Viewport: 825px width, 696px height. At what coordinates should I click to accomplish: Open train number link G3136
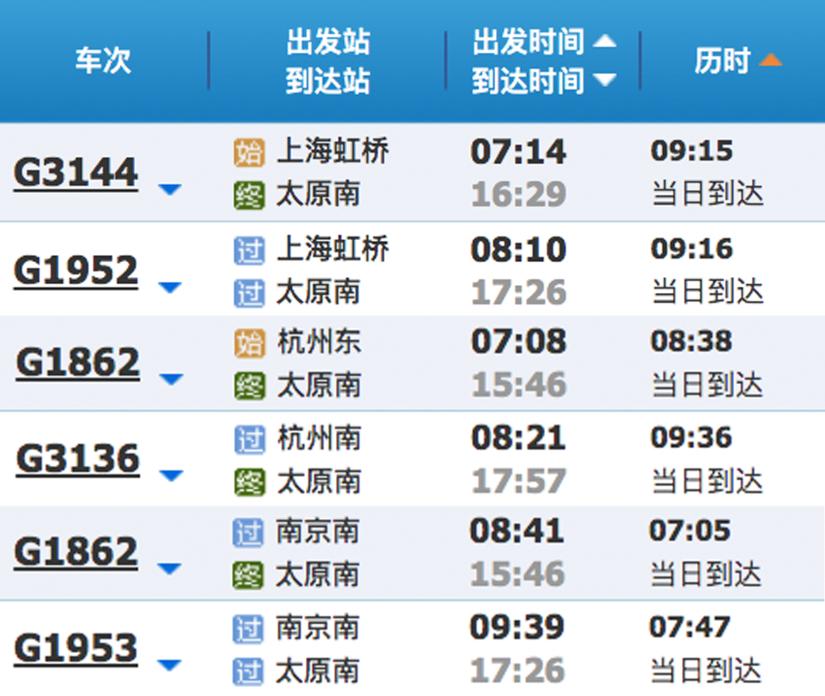[78, 459]
